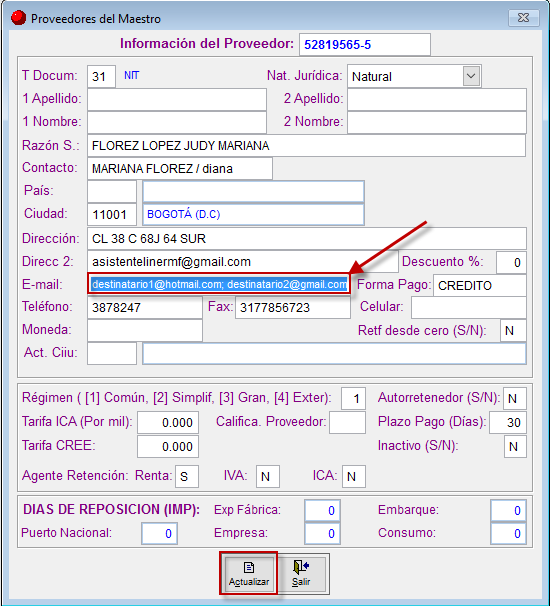Close the Proveedores del Maestro window
The image size is (550, 606).
(523, 18)
